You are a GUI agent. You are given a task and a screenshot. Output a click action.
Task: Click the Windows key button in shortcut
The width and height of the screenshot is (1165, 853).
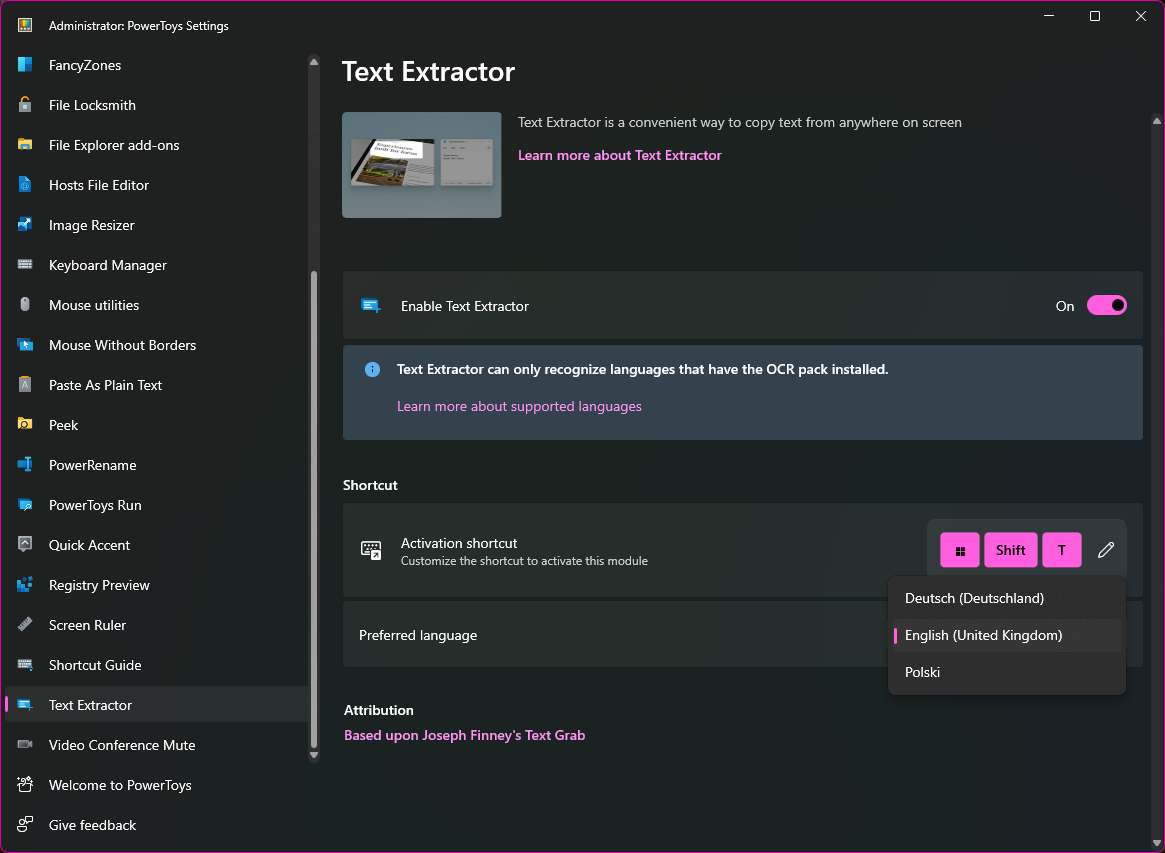click(x=960, y=550)
